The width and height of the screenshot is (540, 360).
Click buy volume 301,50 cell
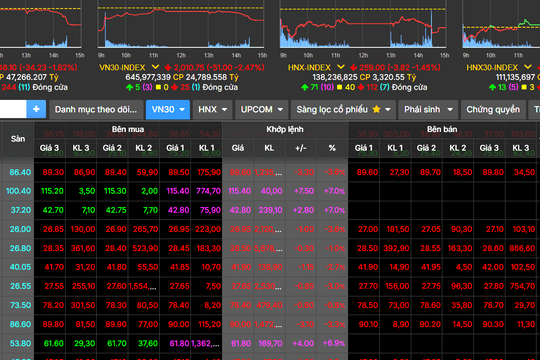pos(83,305)
